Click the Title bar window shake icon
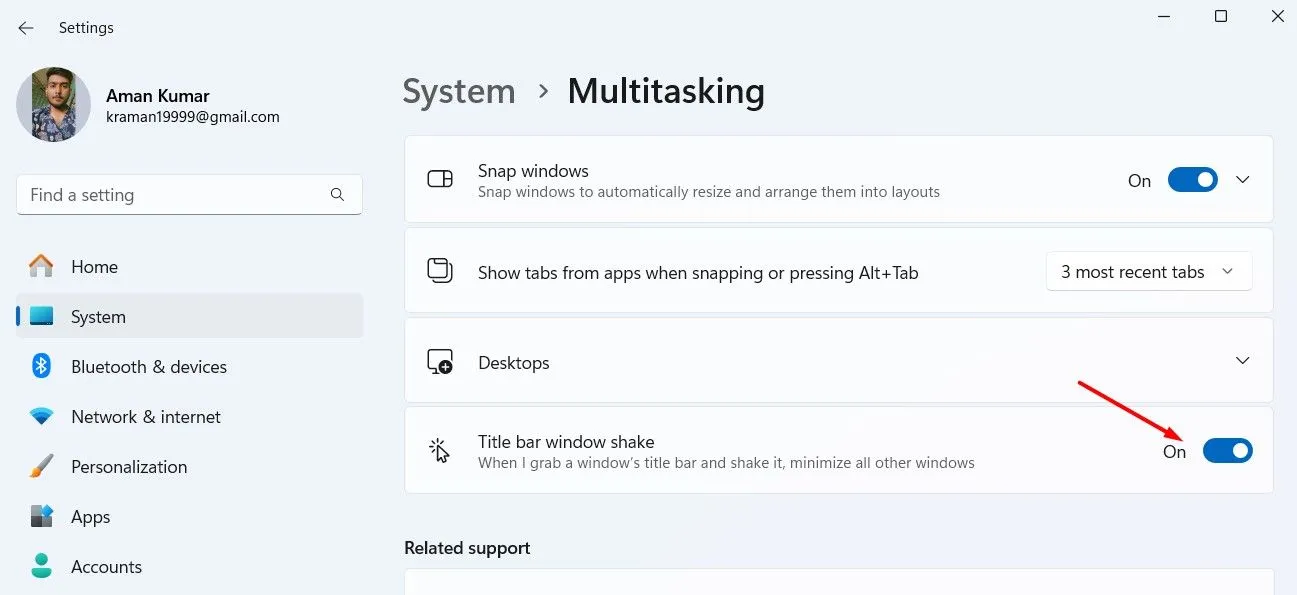1297x595 pixels. 440,449
